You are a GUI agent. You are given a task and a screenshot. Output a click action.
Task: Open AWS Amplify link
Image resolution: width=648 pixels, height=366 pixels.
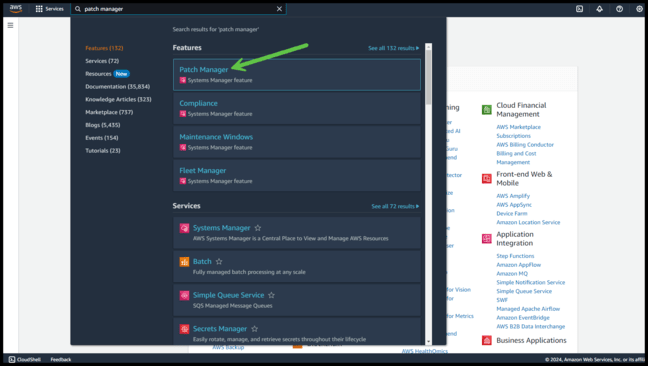[513, 196]
